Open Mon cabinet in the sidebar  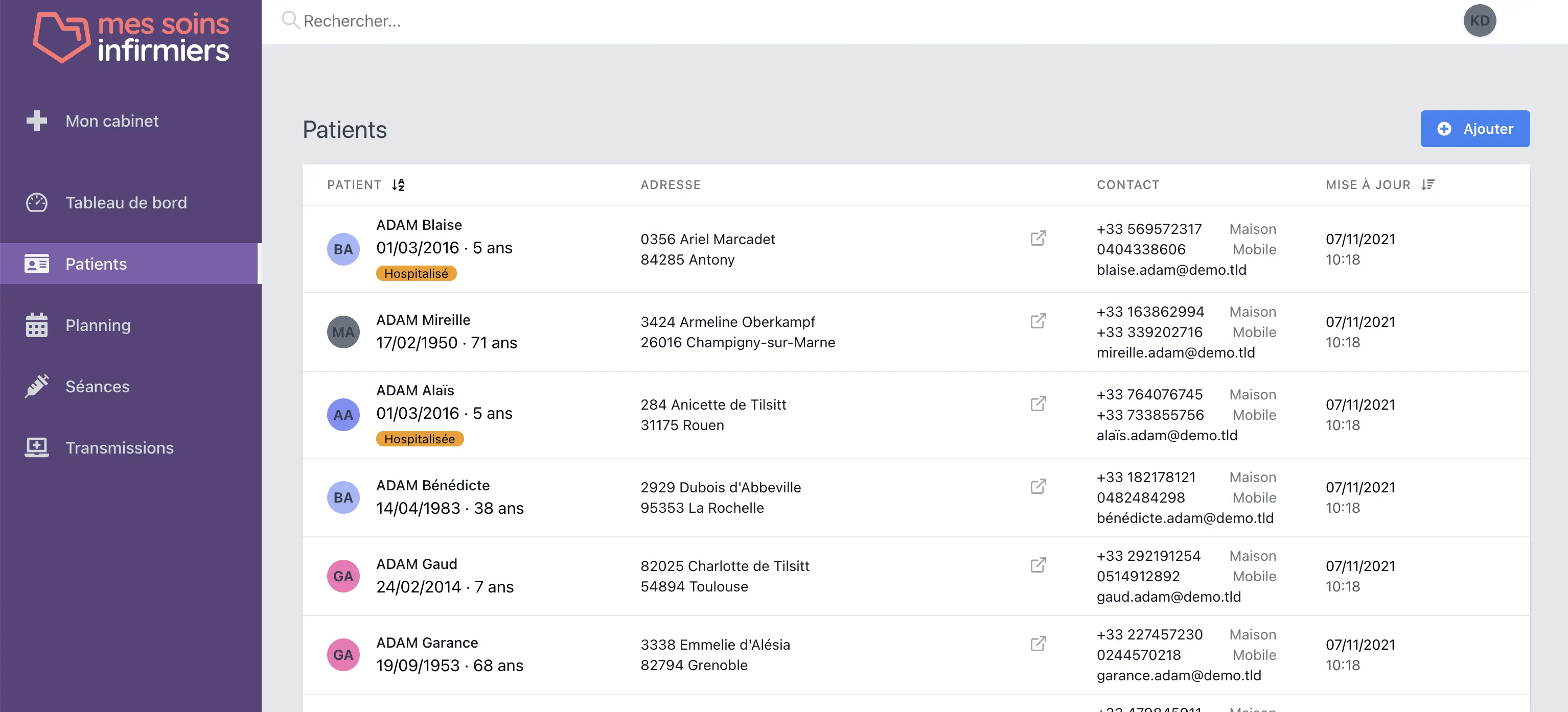point(131,121)
